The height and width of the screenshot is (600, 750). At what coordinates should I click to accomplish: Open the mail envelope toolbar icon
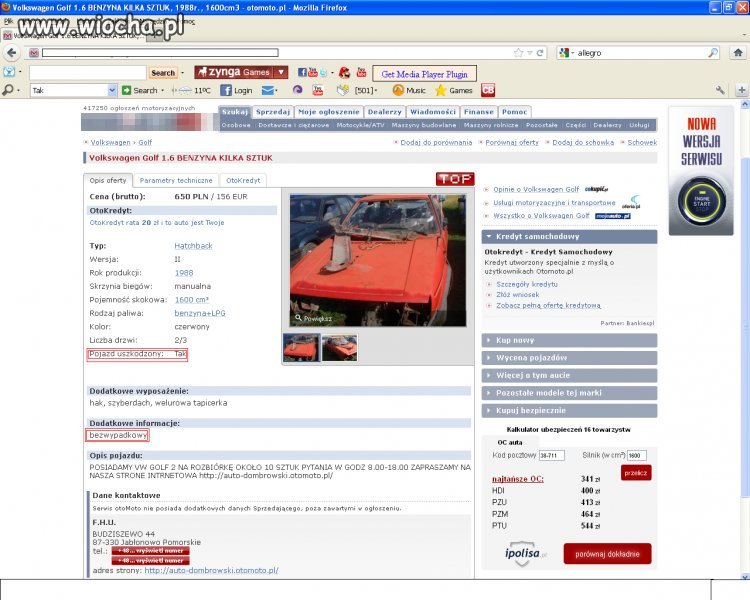point(268,90)
